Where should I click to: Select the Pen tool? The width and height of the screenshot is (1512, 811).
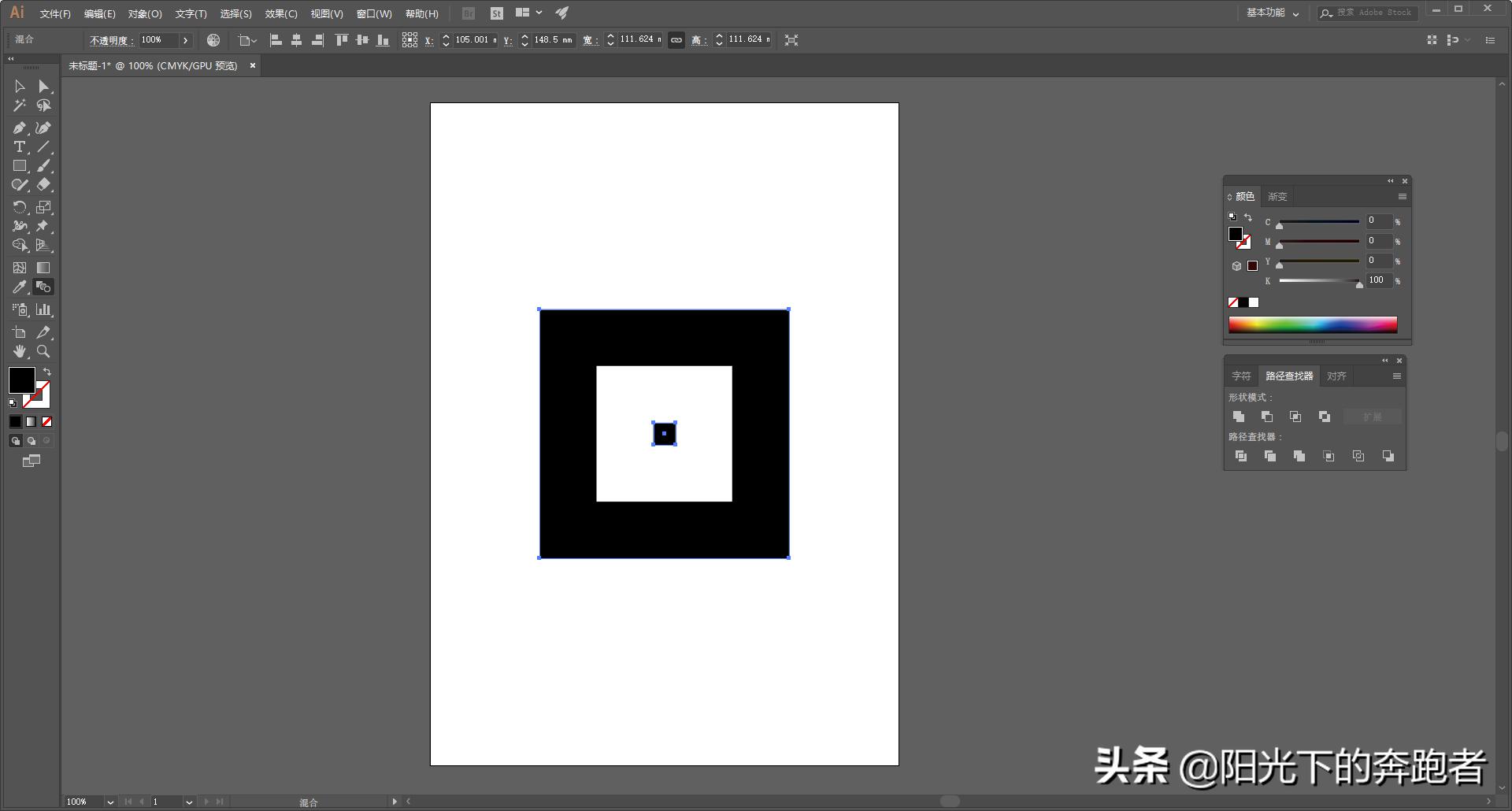pyautogui.click(x=20, y=127)
